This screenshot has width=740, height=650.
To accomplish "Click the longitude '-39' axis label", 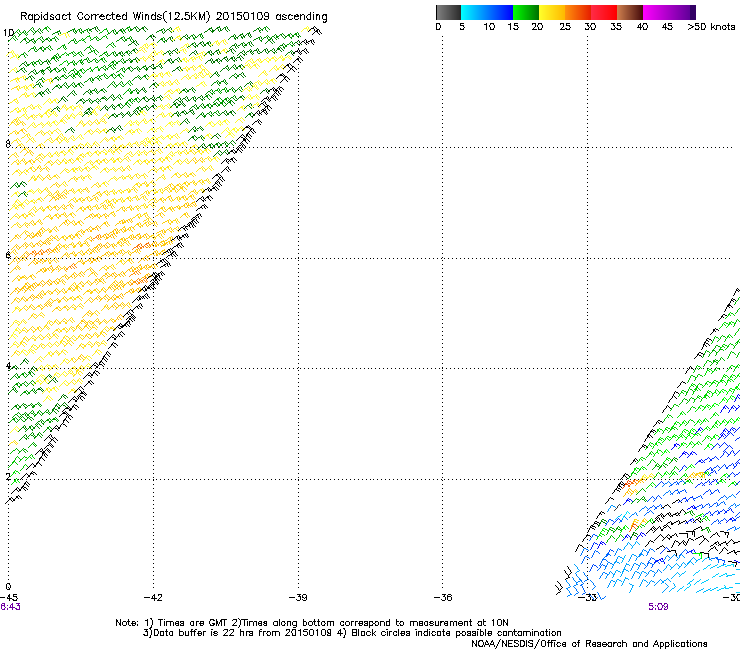I will (x=298, y=598).
